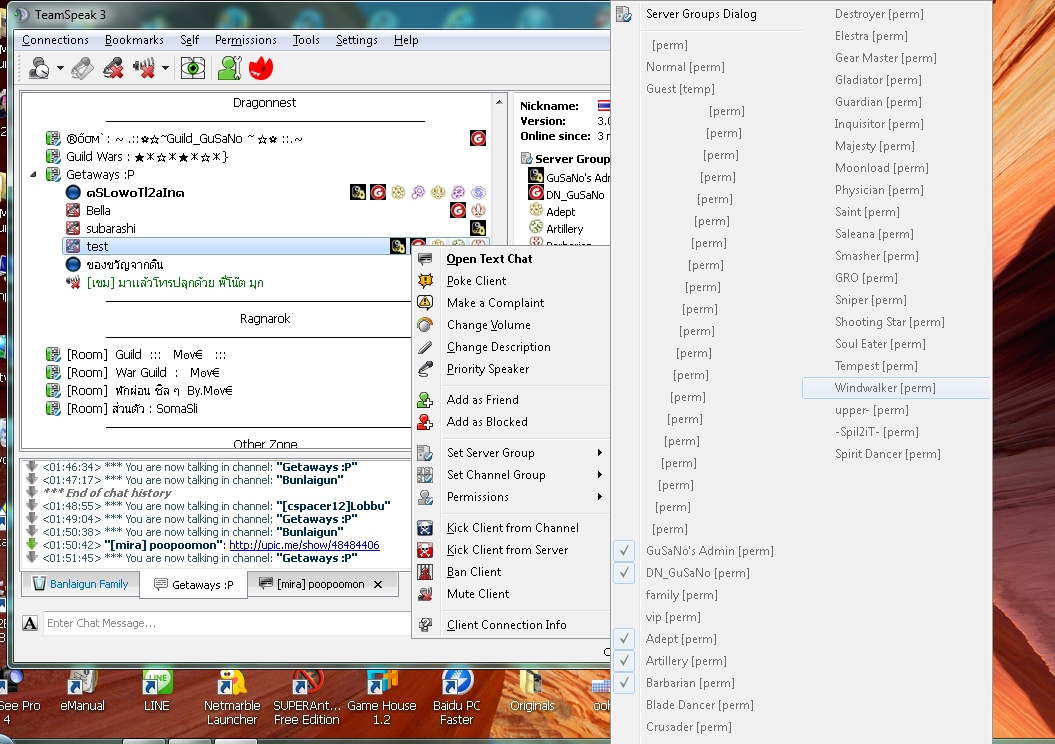The image size is (1055, 744).
Task: Open the Tools menu
Action: coord(306,40)
